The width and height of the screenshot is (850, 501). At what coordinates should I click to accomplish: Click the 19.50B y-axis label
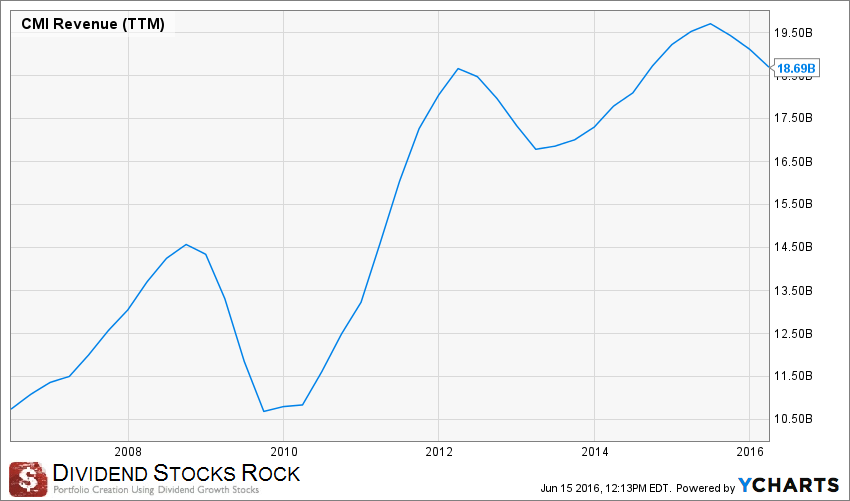click(798, 32)
